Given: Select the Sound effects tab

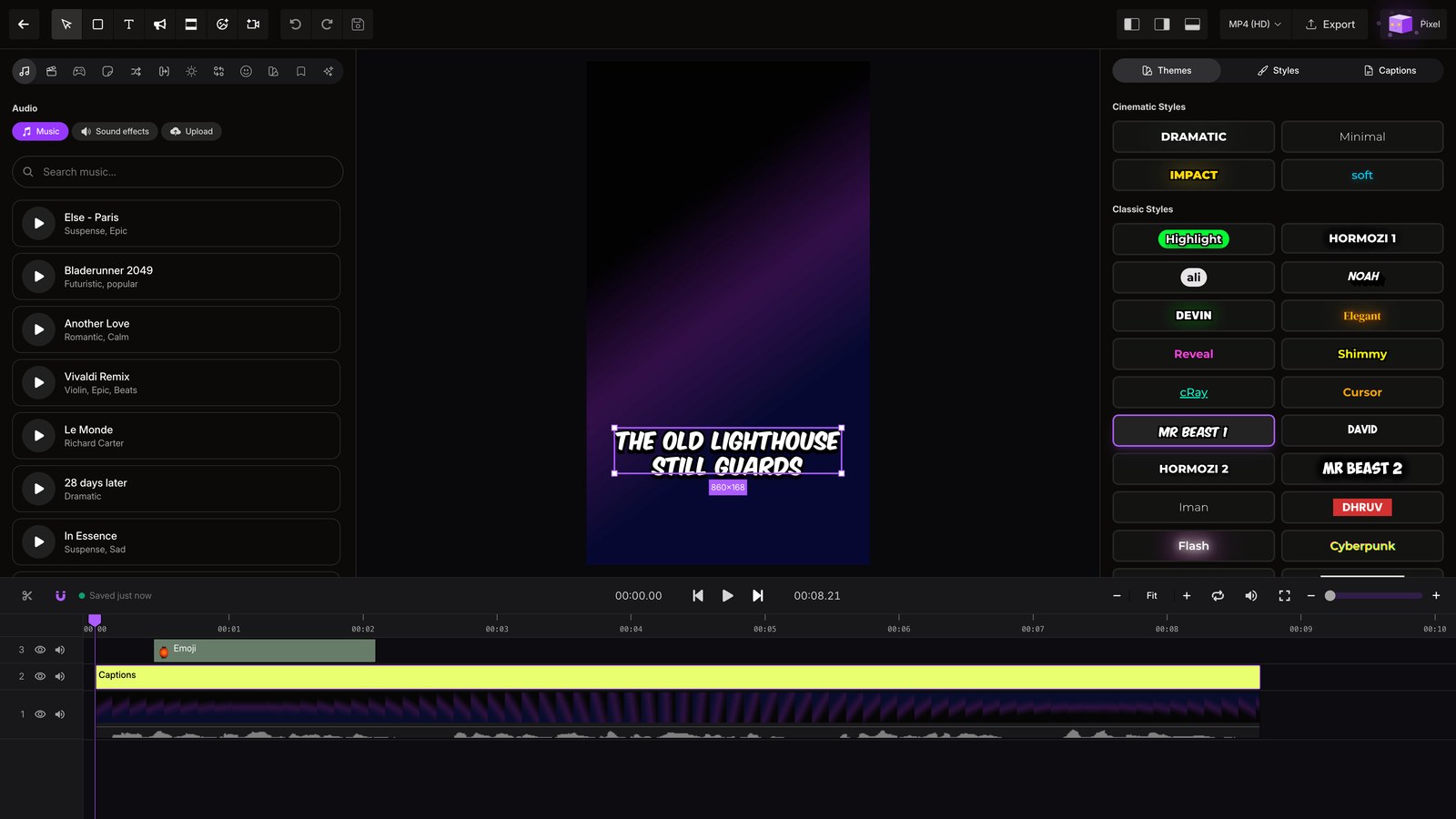Looking at the screenshot, I should click(115, 131).
